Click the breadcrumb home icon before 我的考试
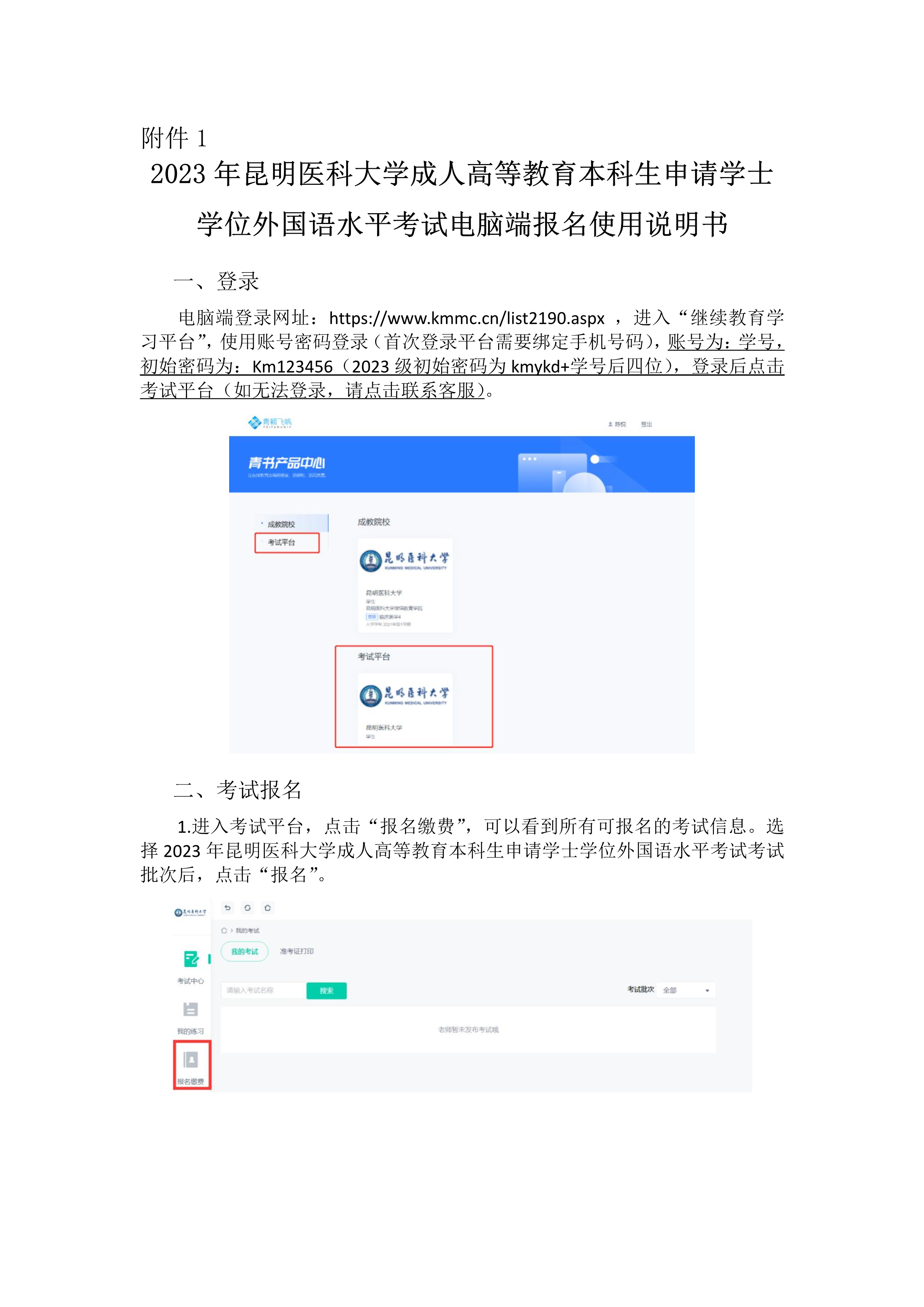This screenshot has height=1307, width=924. tap(224, 931)
